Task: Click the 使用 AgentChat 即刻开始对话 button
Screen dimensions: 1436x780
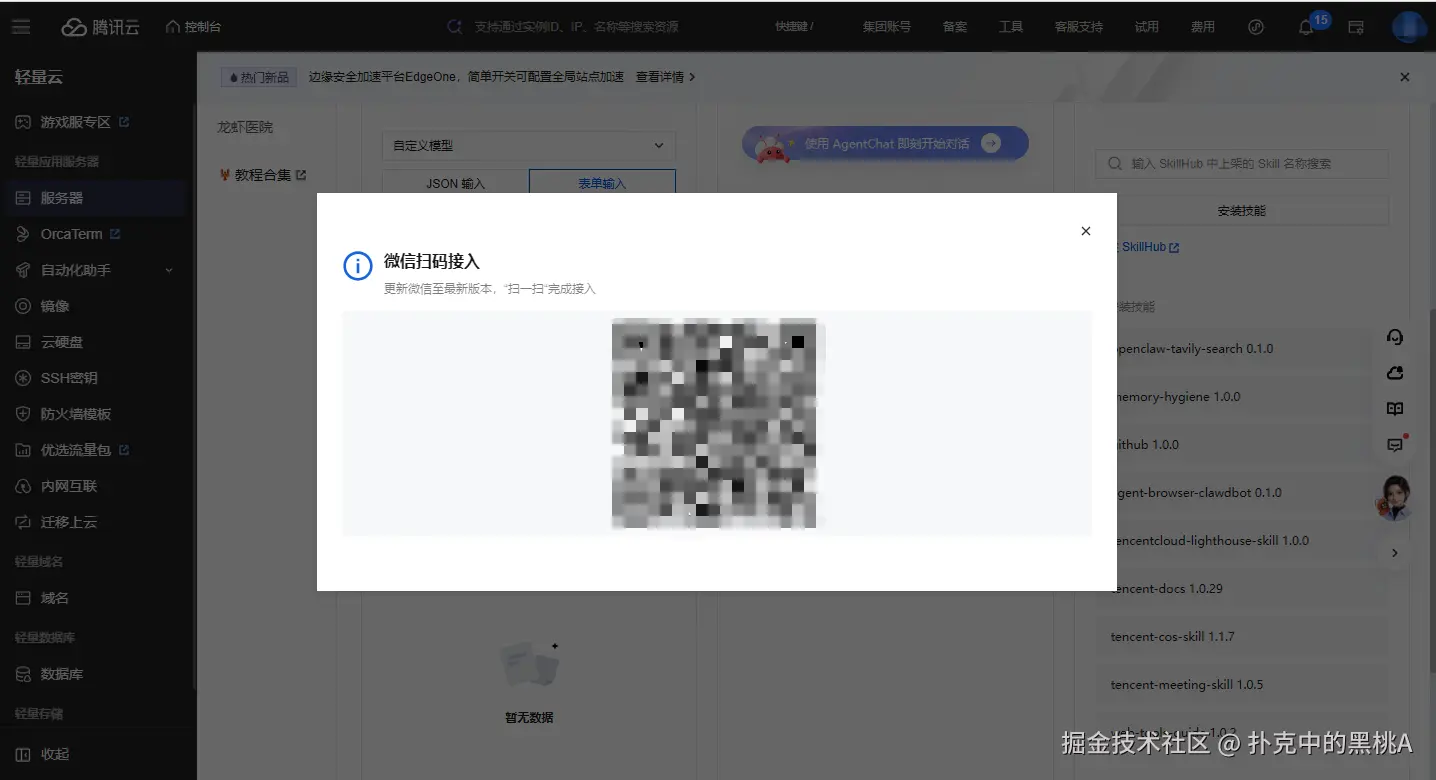Action: coord(885,144)
